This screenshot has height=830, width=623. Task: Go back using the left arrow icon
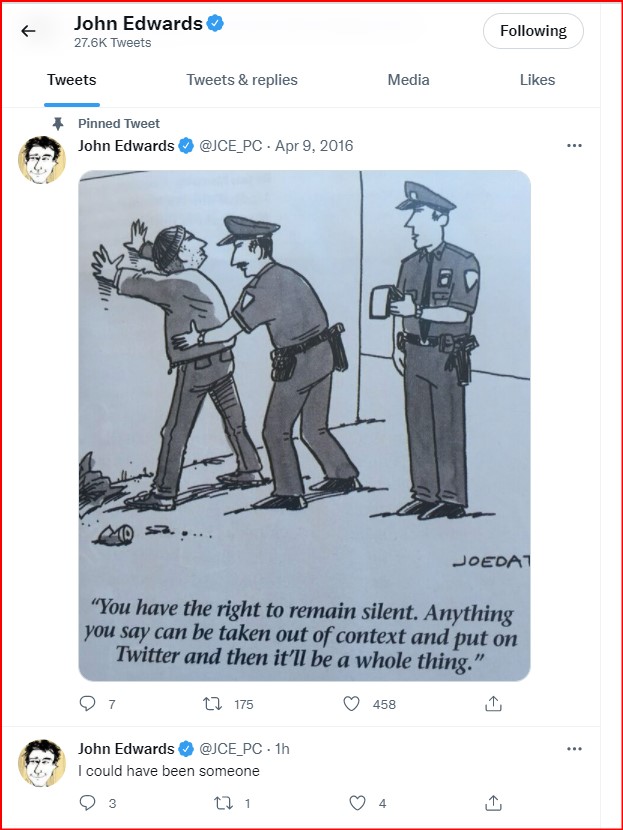click(28, 31)
